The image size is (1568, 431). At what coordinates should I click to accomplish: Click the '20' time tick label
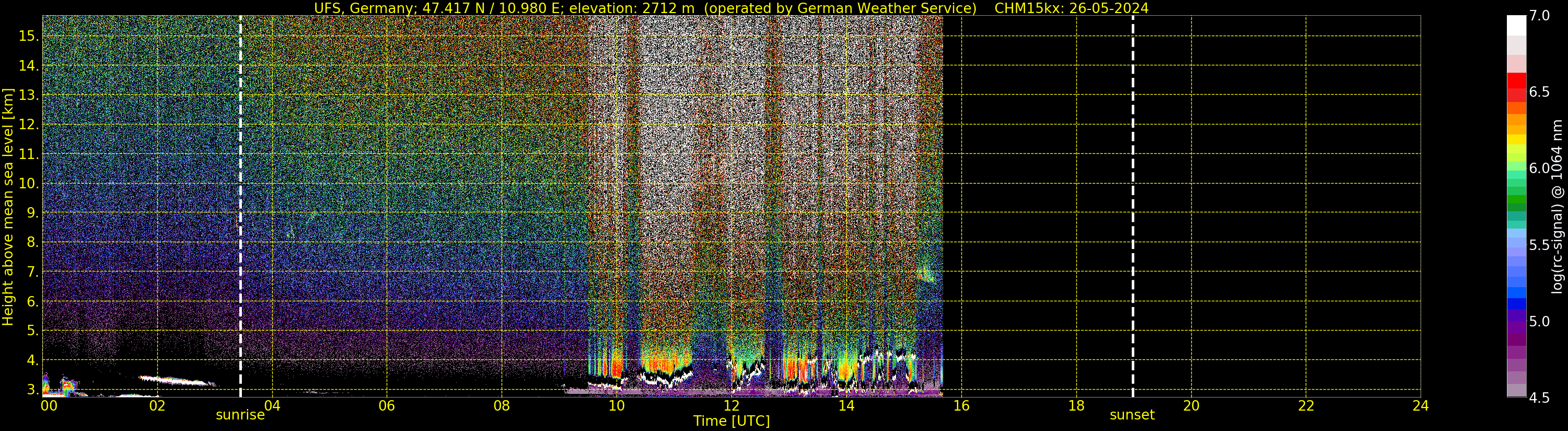coord(1191,406)
